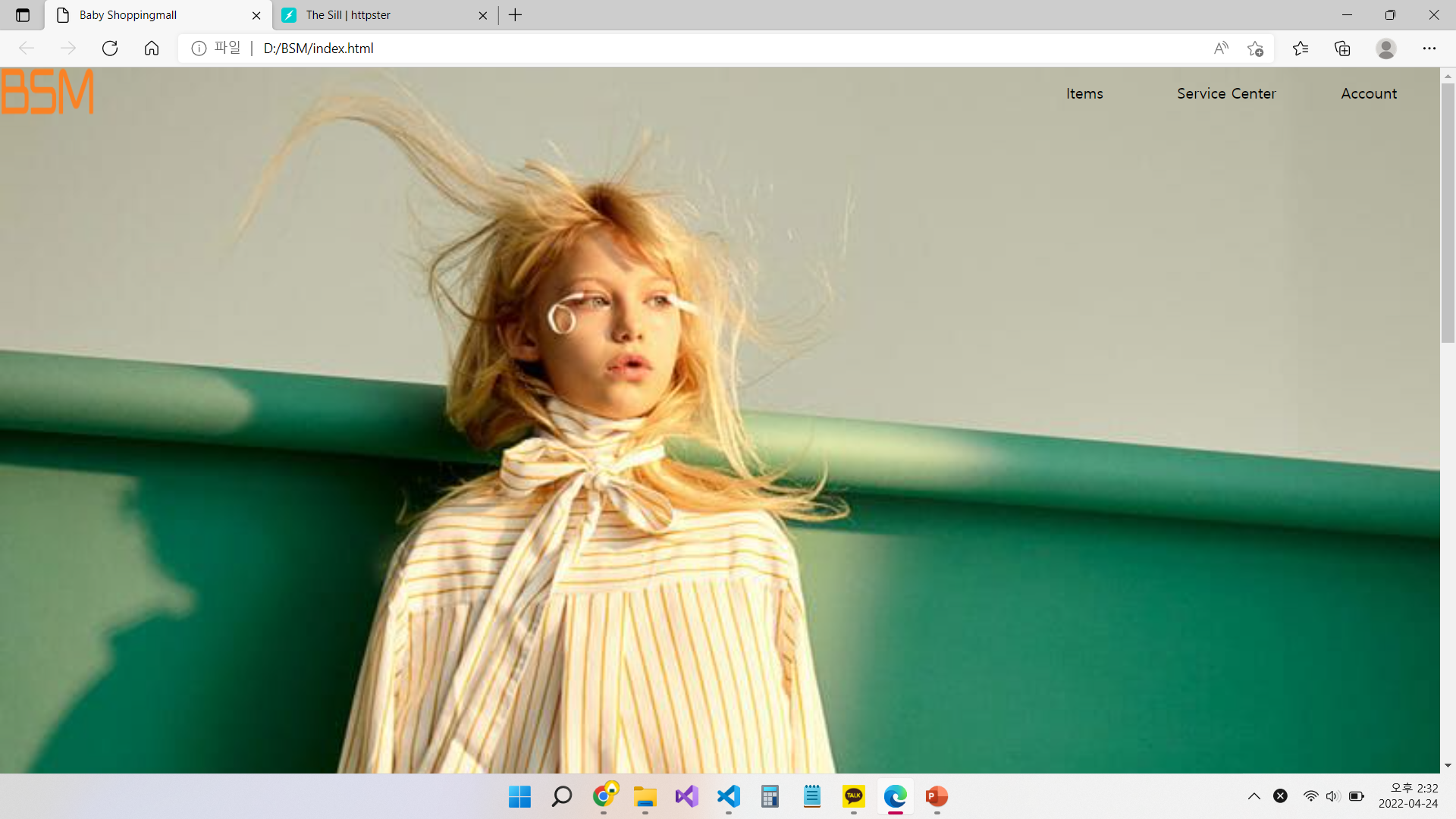
Task: Open the Service Center link
Action: pyautogui.click(x=1226, y=93)
